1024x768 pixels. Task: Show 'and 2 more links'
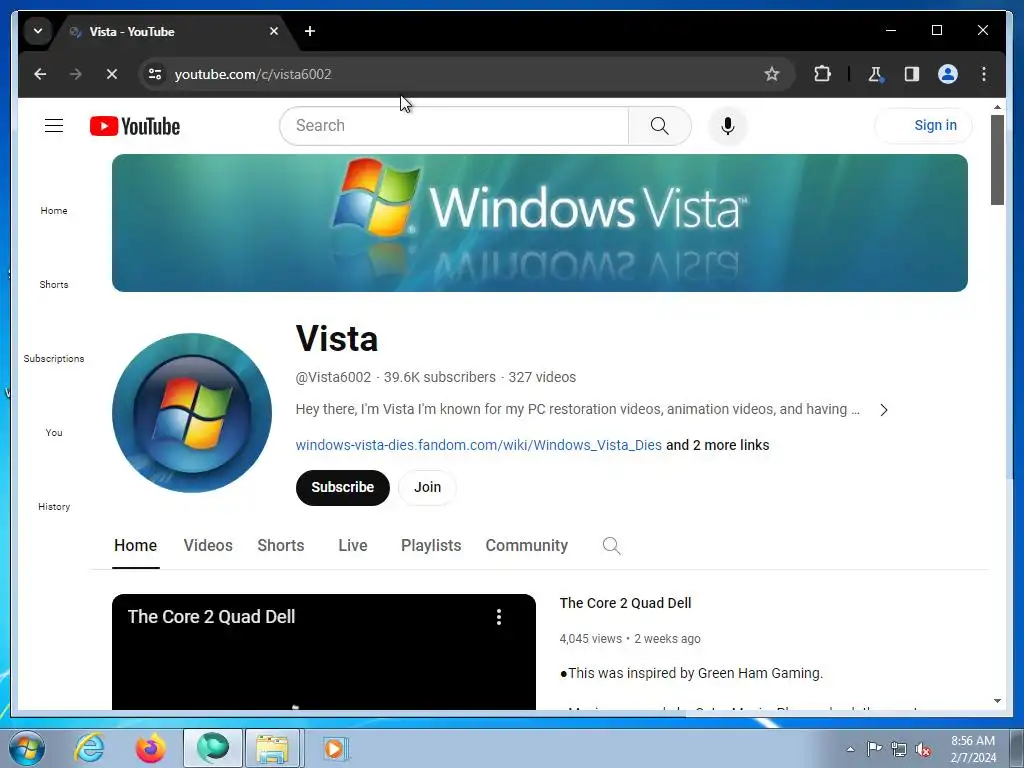coord(718,445)
